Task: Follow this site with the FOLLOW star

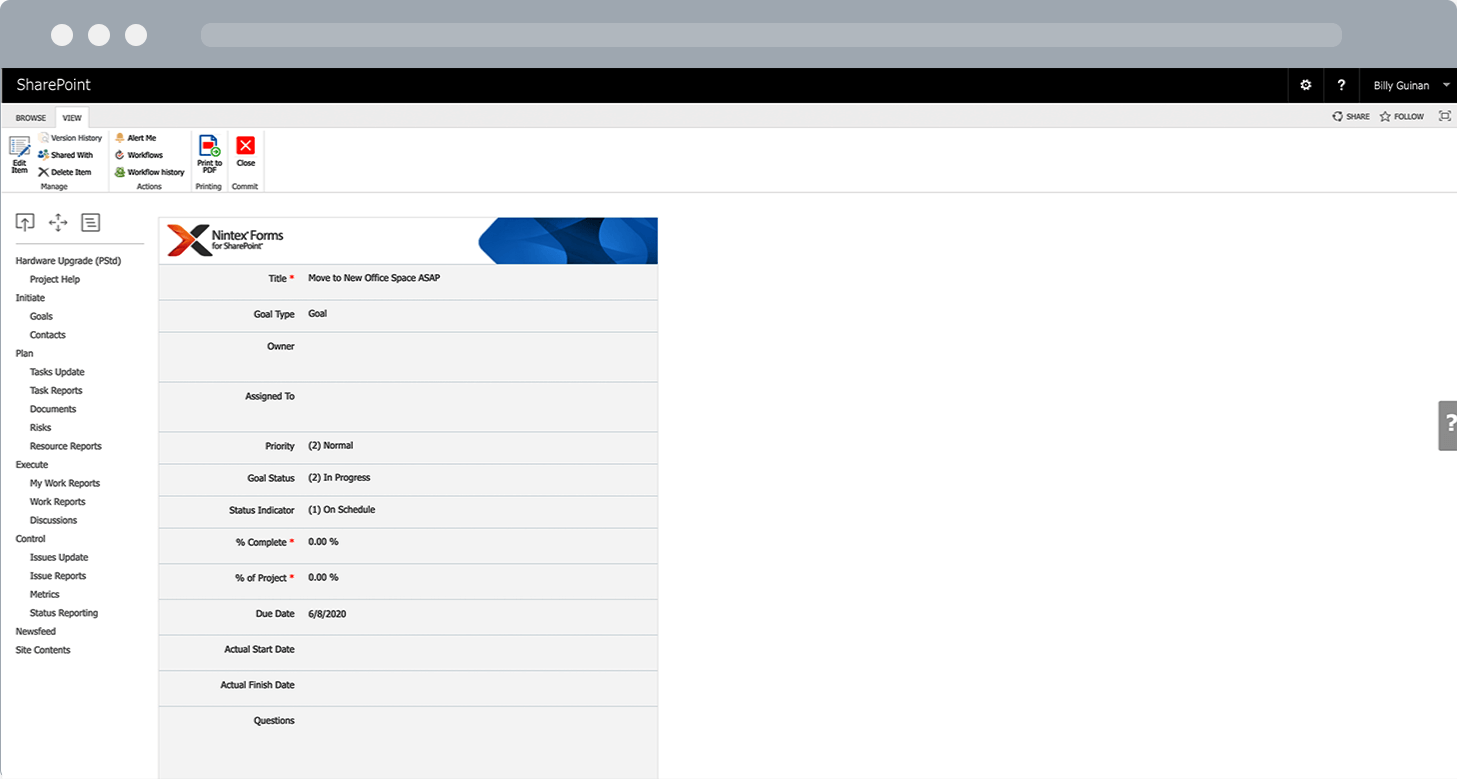Action: pos(1401,117)
